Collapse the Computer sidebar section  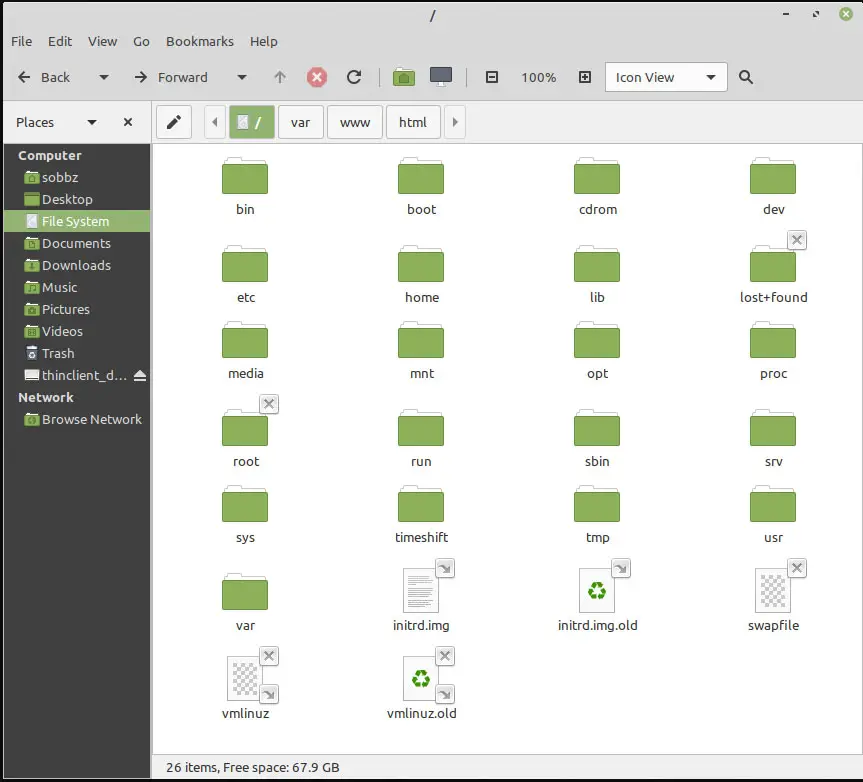(50, 155)
